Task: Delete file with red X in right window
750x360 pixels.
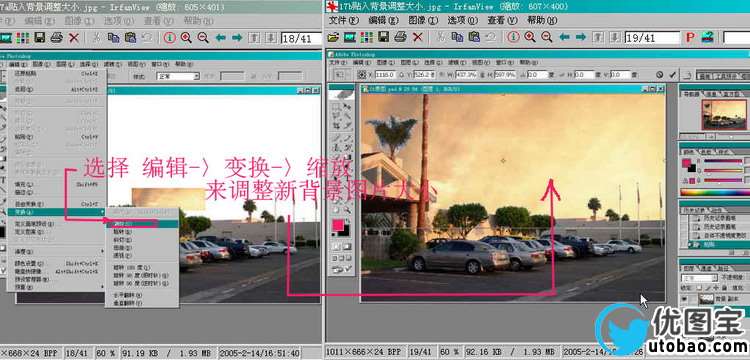Action: [x=418, y=37]
